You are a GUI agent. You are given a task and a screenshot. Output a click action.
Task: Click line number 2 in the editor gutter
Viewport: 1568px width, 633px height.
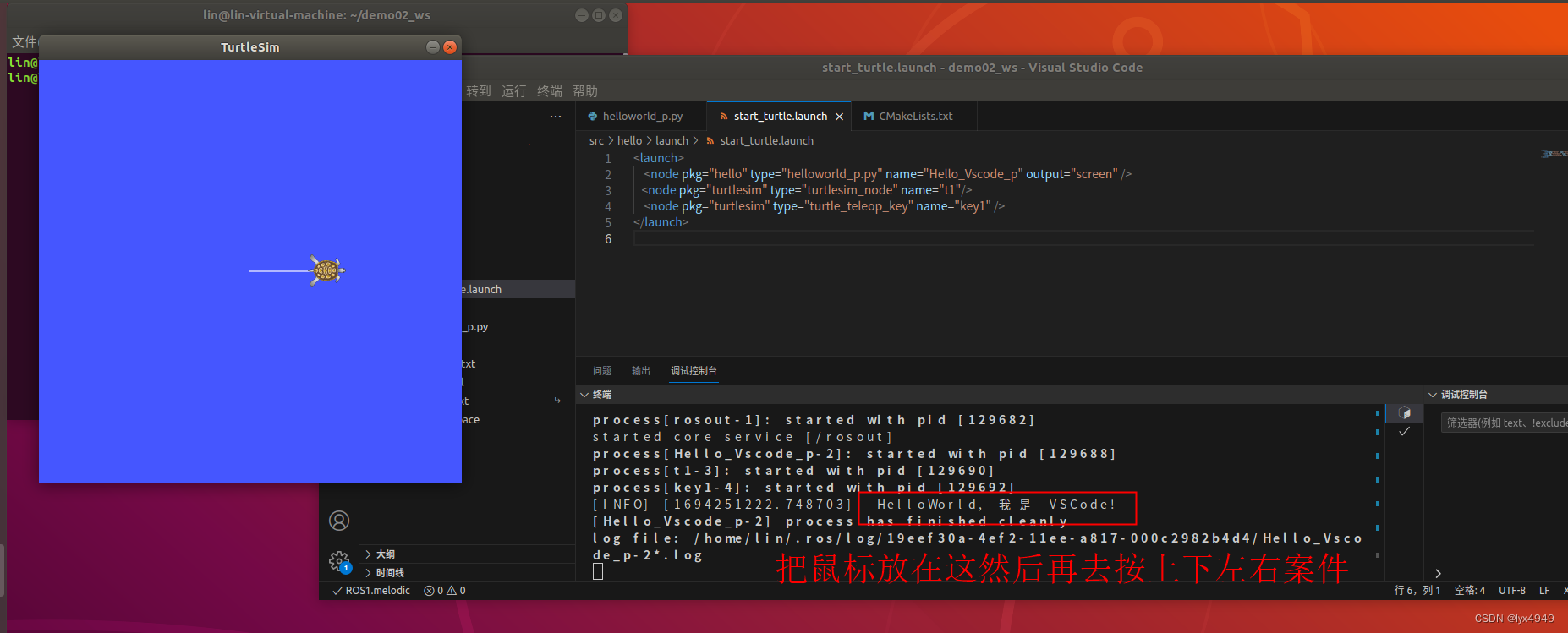pyautogui.click(x=608, y=174)
